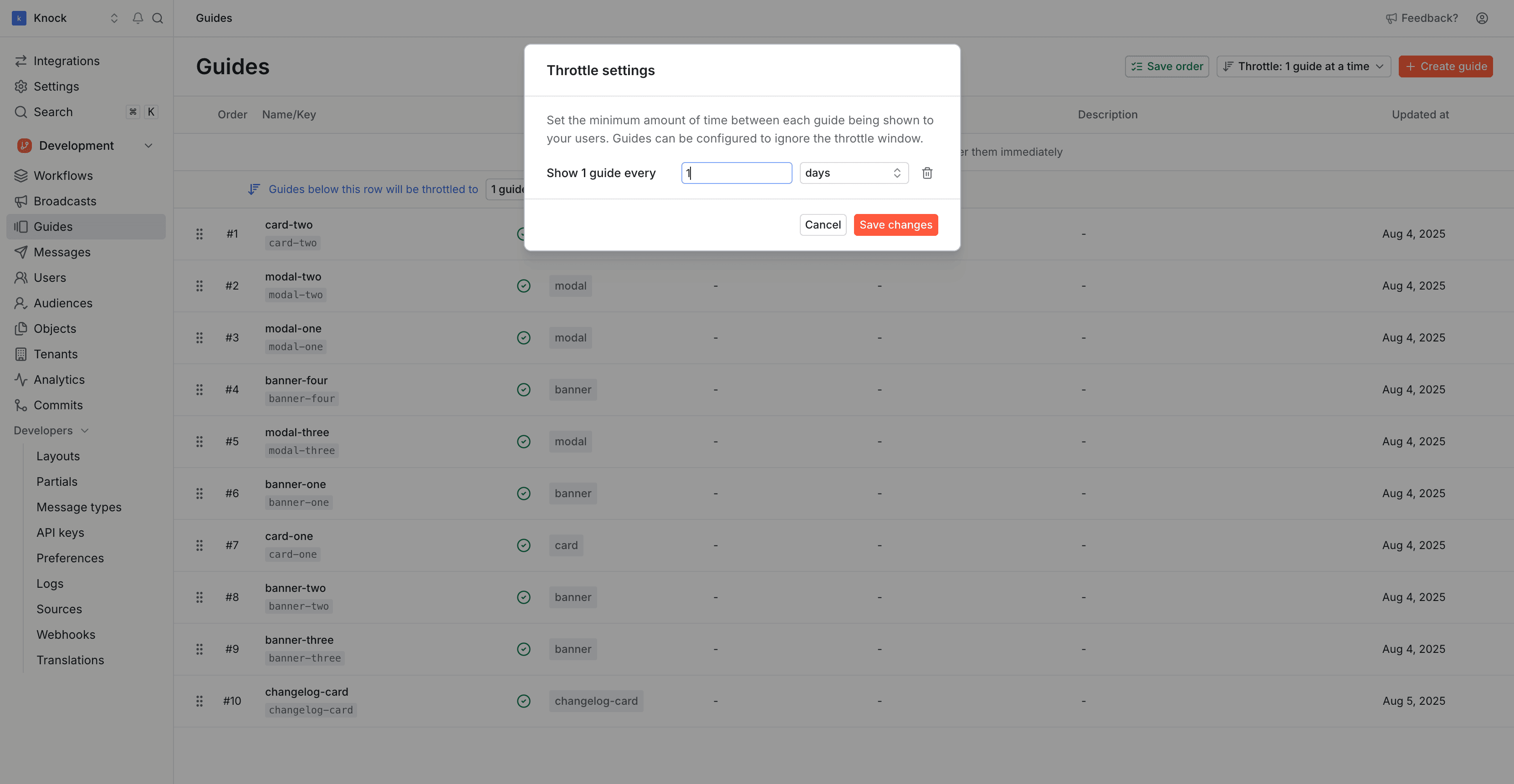Image resolution: width=1514 pixels, height=784 pixels.
Task: Open the Throttle: 1 guide at a time dropdown
Action: coord(1303,66)
